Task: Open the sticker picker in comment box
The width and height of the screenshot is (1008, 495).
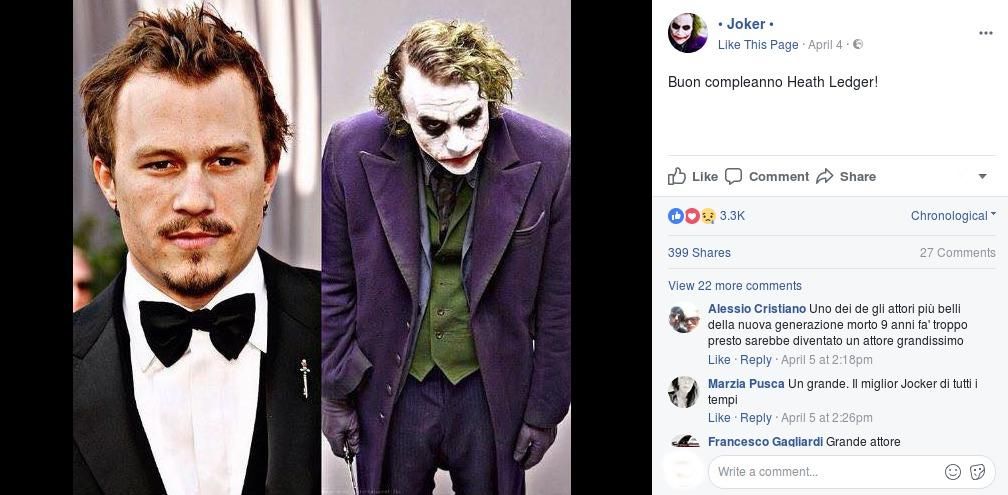Action: click(x=979, y=472)
